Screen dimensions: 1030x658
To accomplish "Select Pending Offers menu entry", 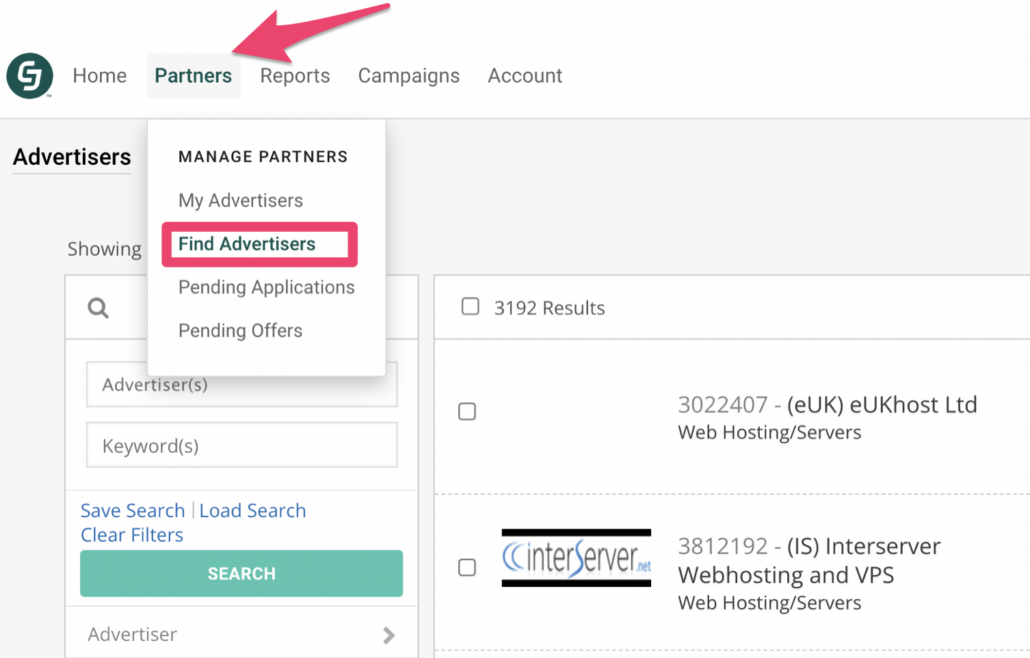I will (240, 331).
